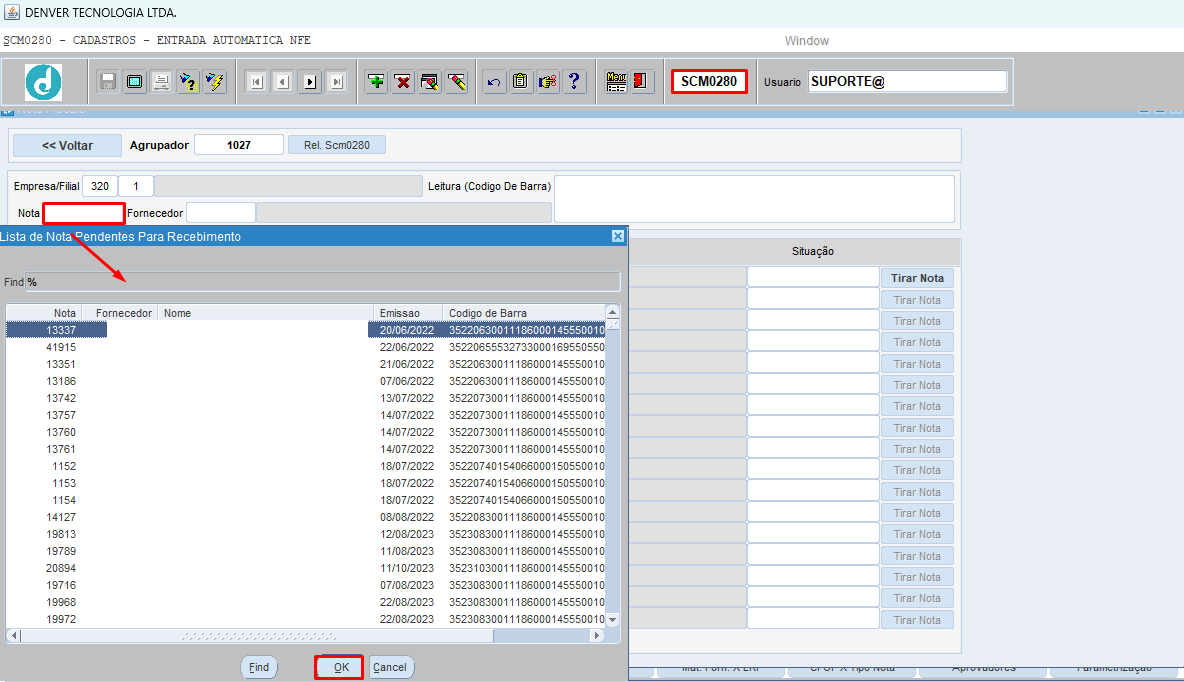Click the red door exit icon

(x=640, y=82)
